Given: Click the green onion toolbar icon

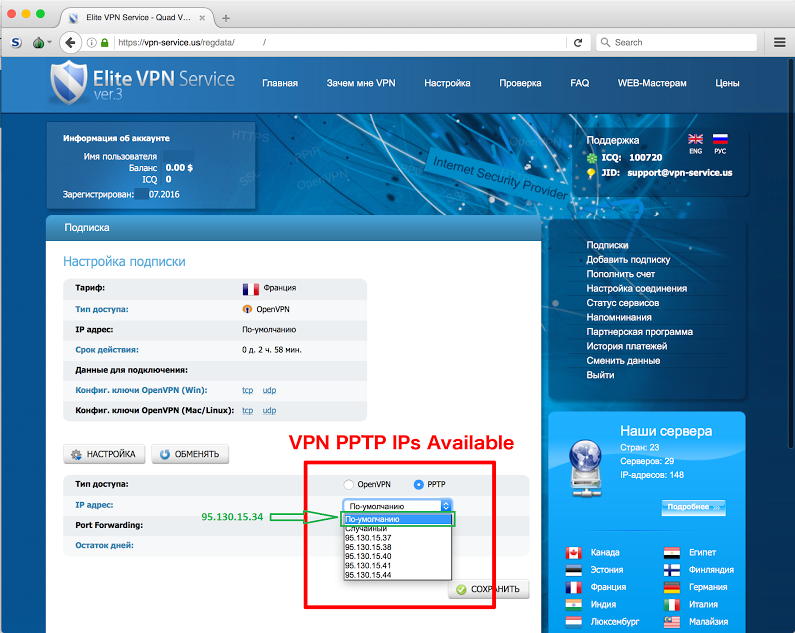Looking at the screenshot, I should click(x=39, y=43).
